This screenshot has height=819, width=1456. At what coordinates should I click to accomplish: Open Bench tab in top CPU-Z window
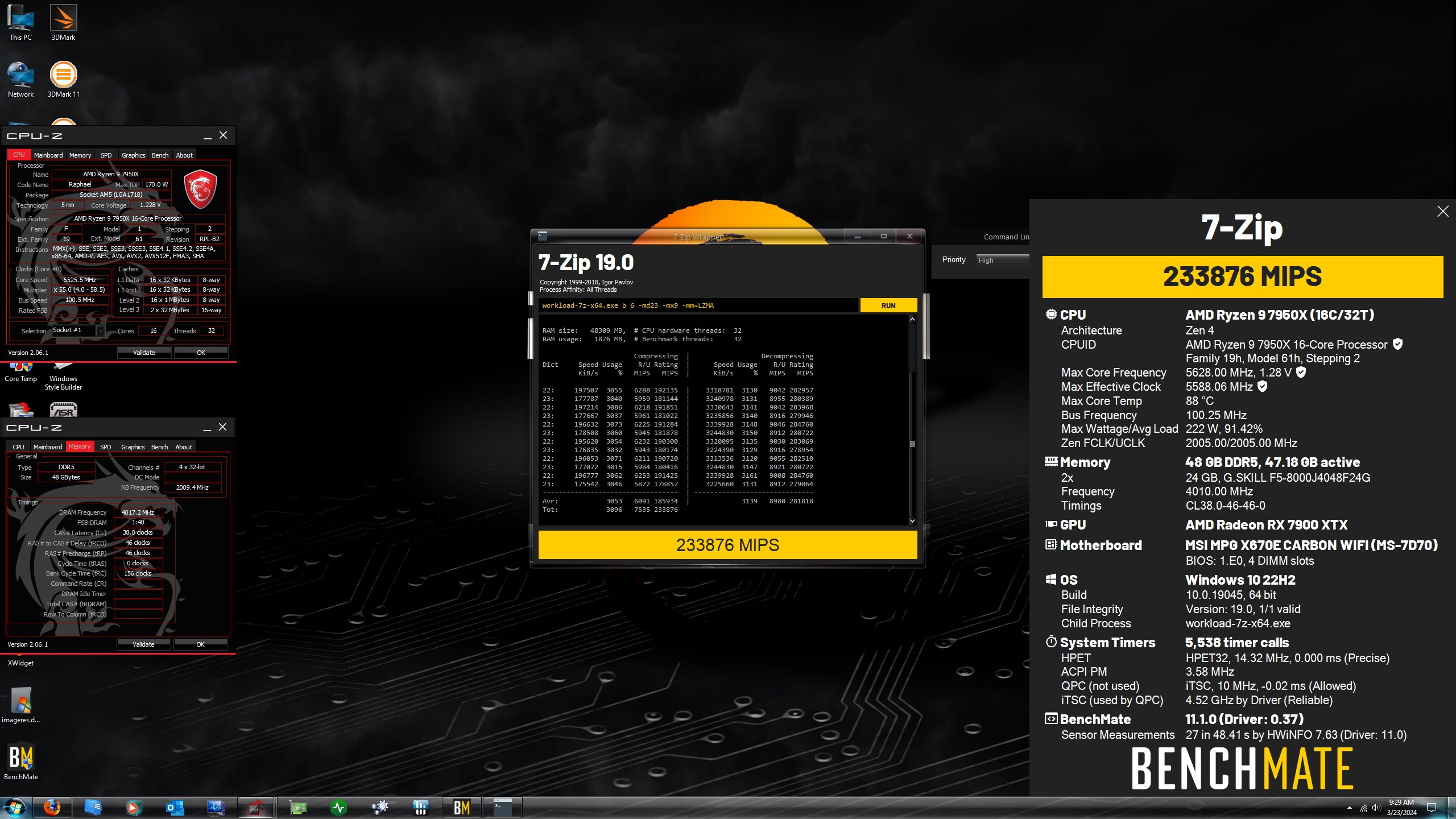point(160,155)
